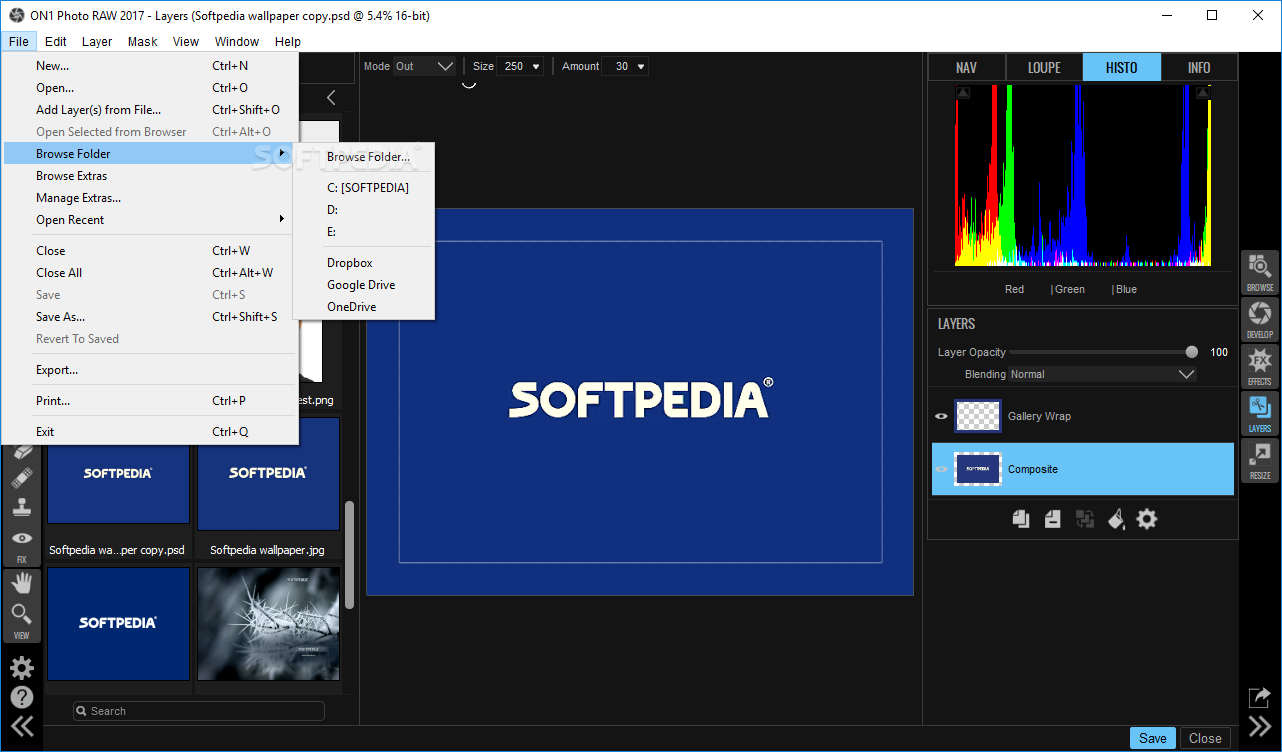The image size is (1282, 752).
Task: Open the View menu
Action: point(186,41)
